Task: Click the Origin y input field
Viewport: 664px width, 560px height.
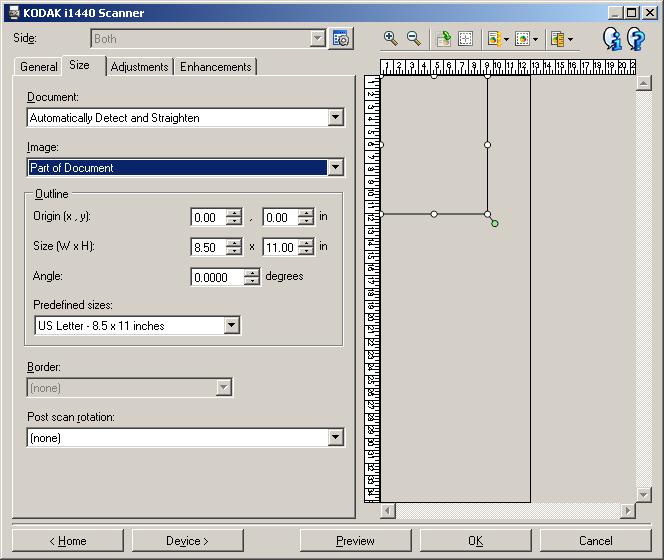Action: (x=281, y=218)
